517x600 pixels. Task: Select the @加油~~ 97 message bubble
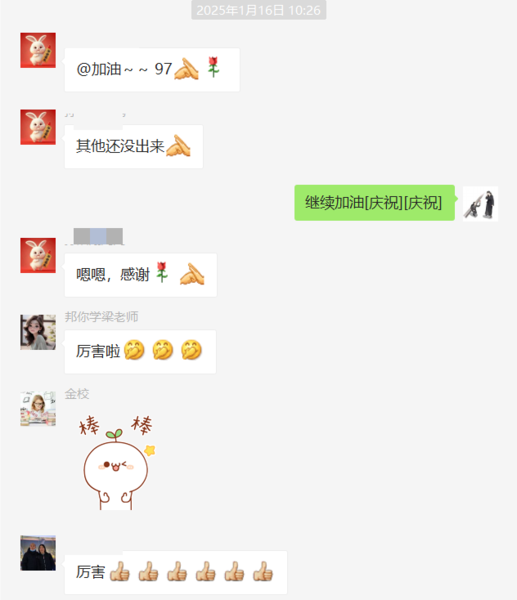point(152,70)
